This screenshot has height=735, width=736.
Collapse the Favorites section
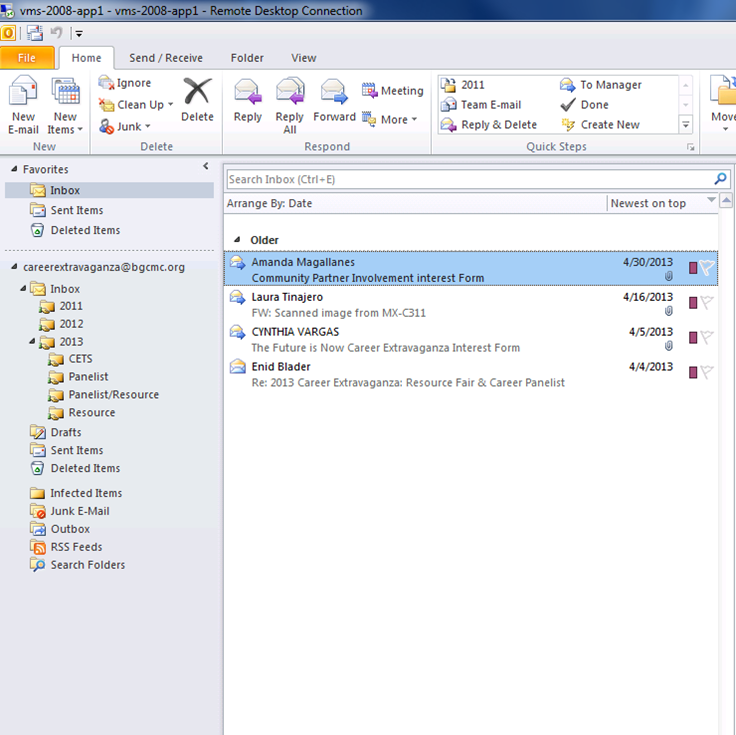[15, 169]
